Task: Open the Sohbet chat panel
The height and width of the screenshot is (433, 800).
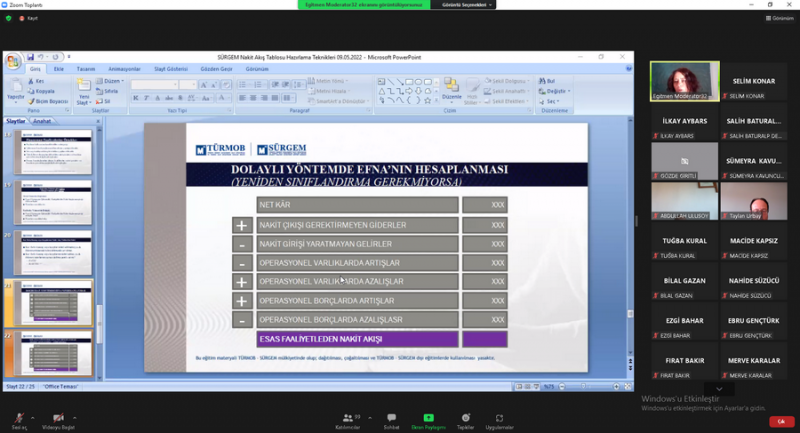Action: (391, 418)
